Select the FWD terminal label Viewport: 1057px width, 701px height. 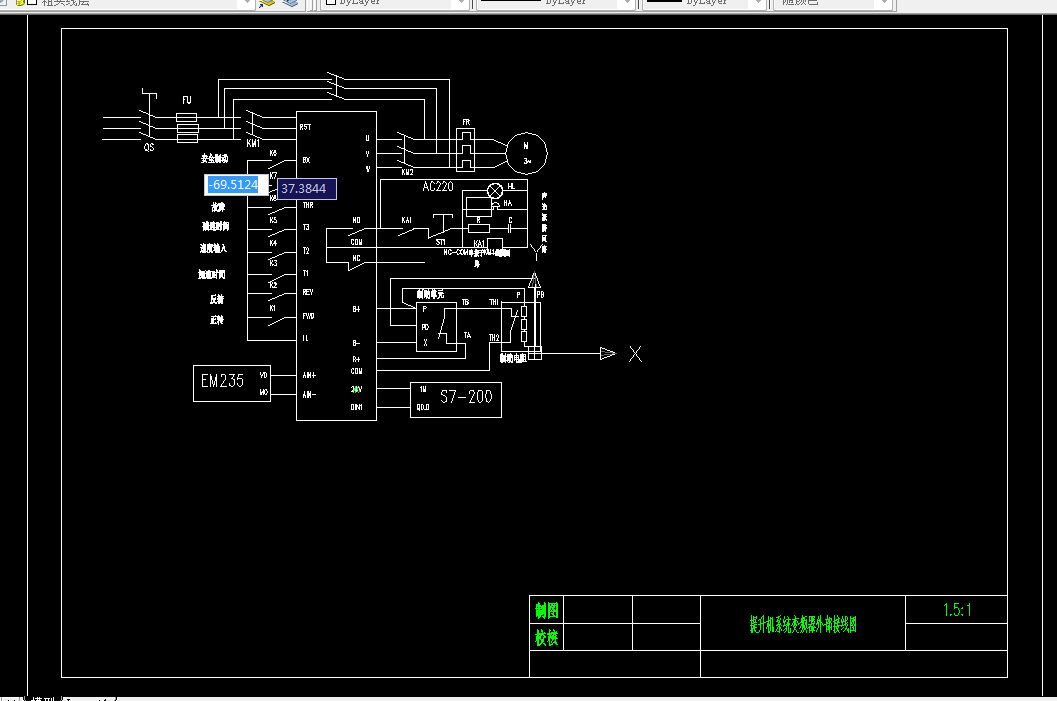tap(308, 315)
